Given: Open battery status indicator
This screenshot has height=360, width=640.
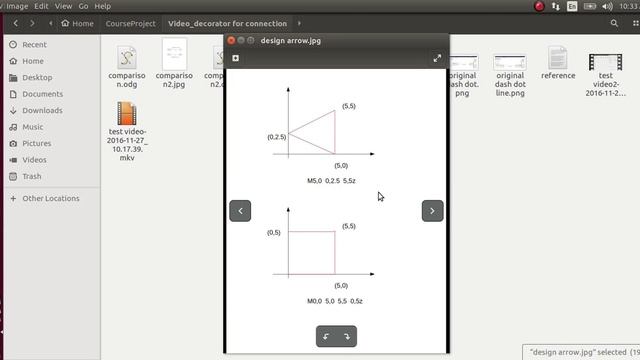Looking at the screenshot, I should 590,6.
